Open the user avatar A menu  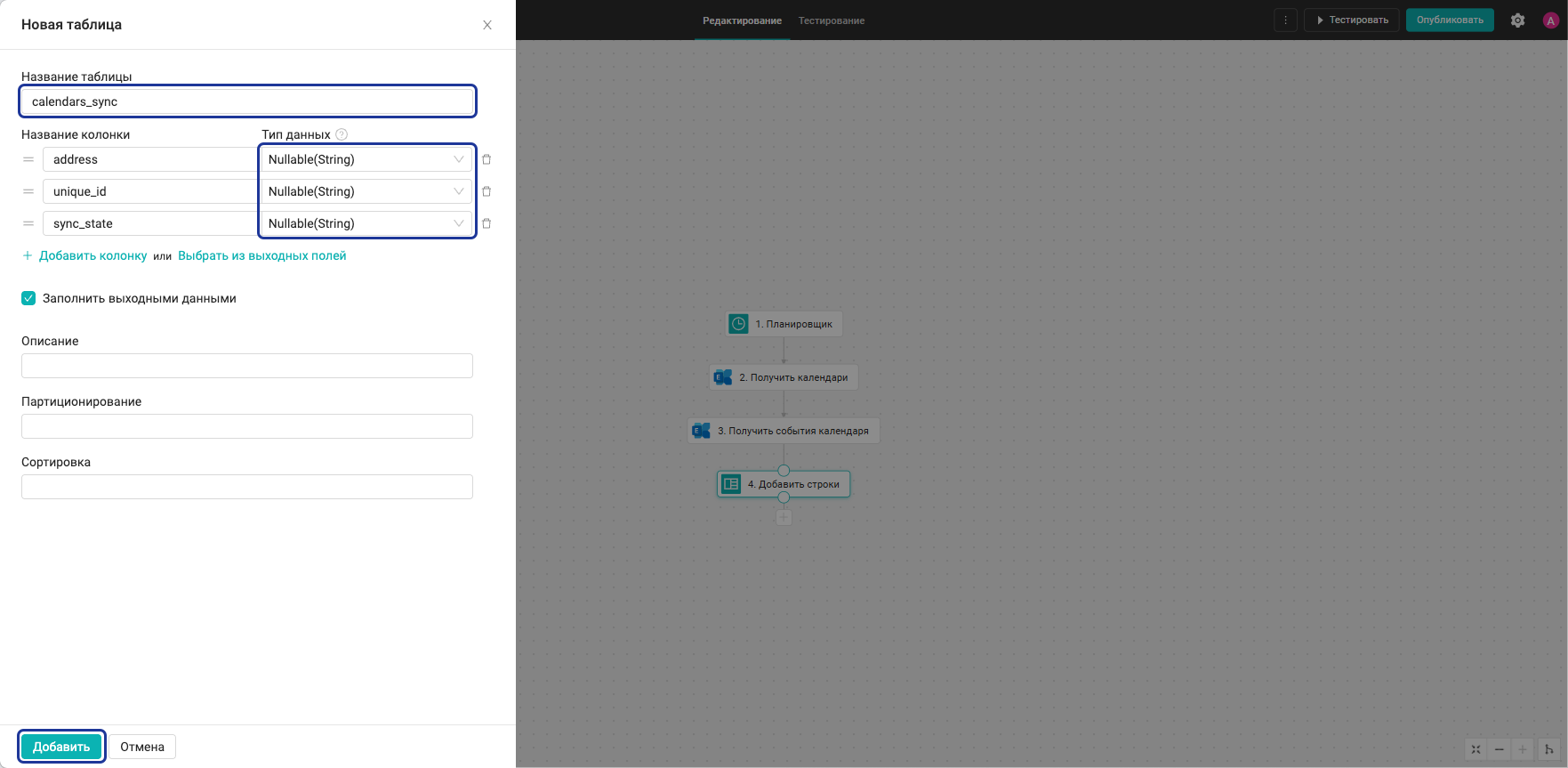tap(1551, 20)
